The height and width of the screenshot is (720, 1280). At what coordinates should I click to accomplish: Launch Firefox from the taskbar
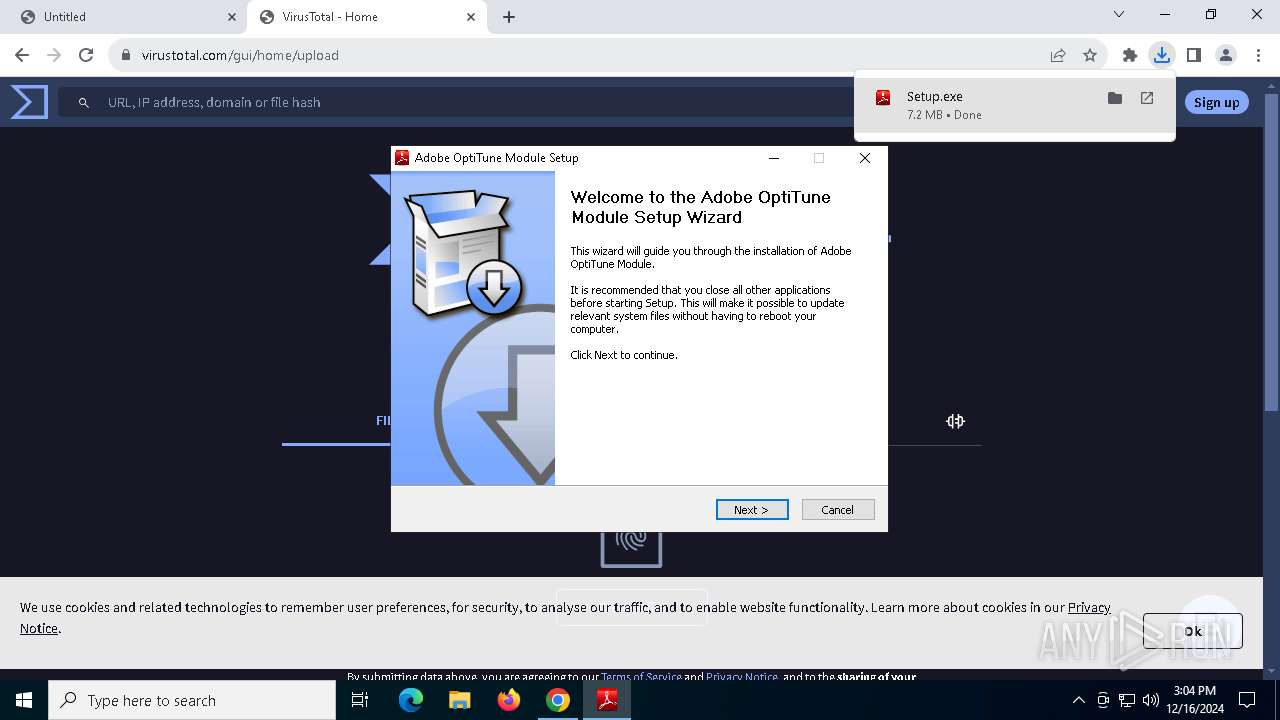509,700
